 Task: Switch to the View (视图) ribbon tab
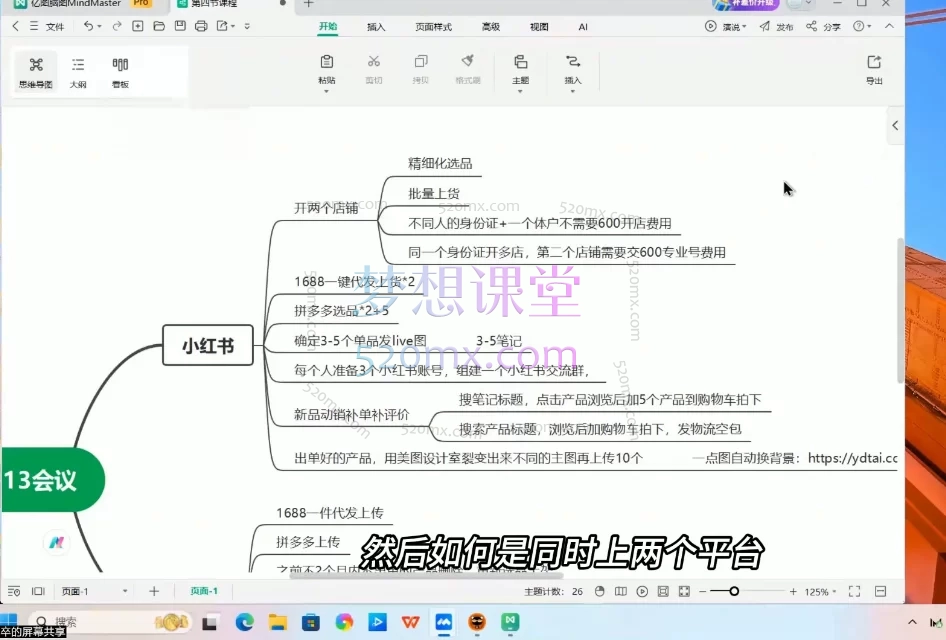tap(539, 27)
